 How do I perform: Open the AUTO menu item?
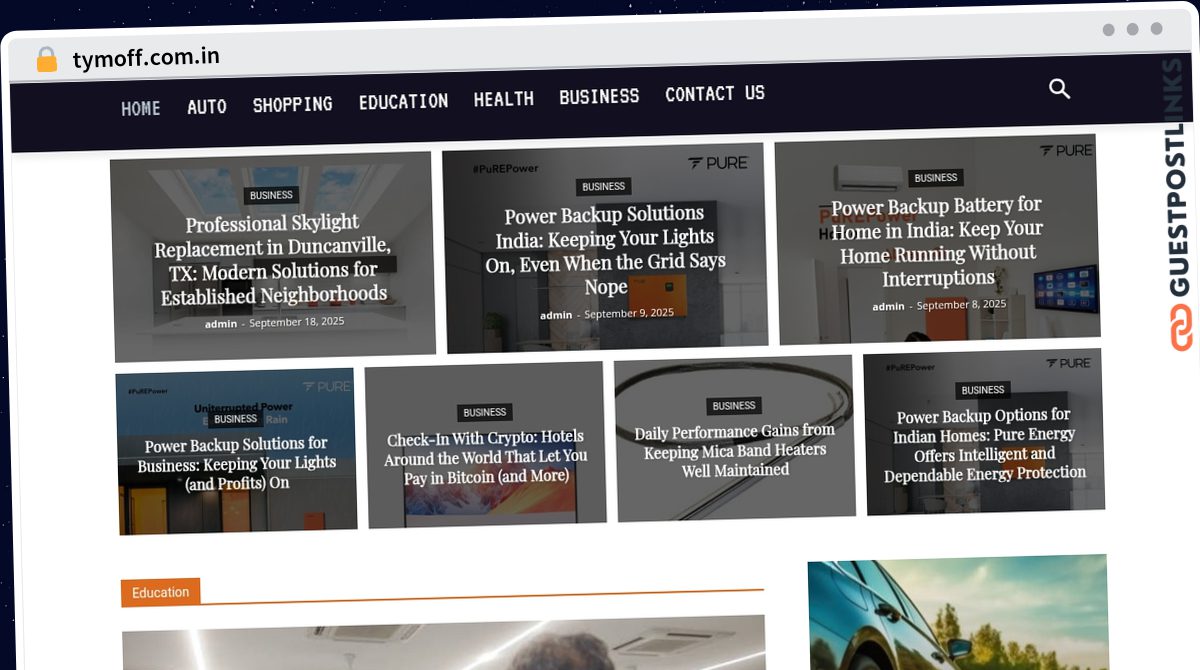(x=207, y=106)
